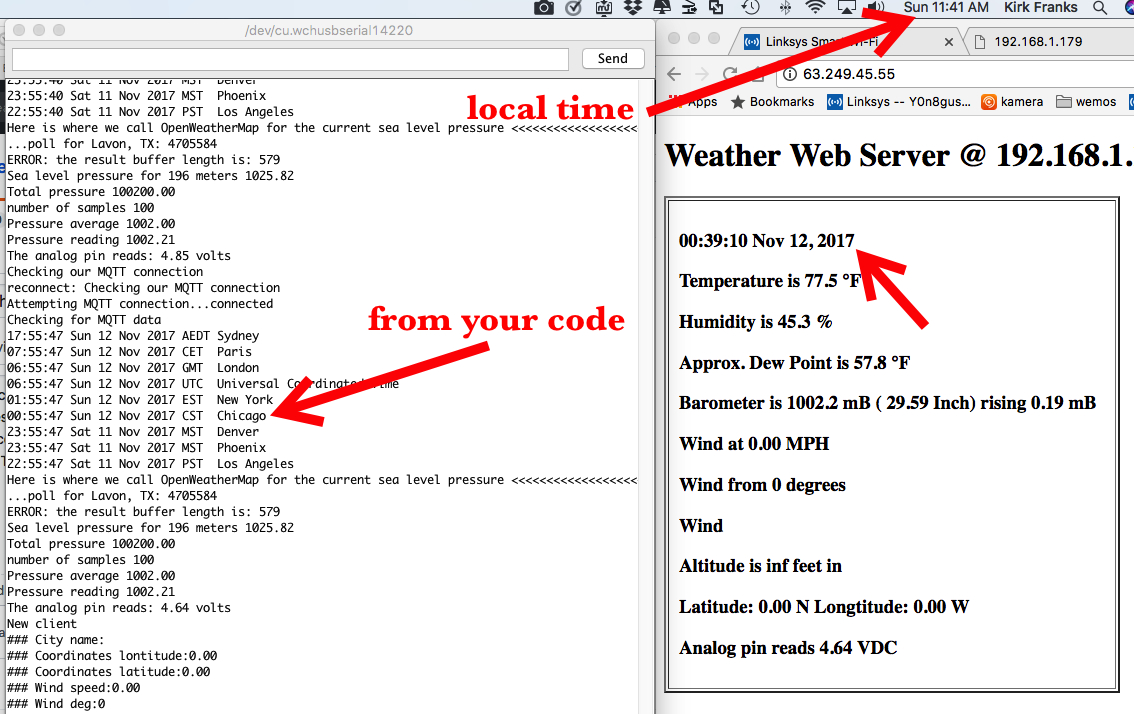Click the '### Wind speed:0.00' log line
1134x714 pixels.
pos(74,687)
